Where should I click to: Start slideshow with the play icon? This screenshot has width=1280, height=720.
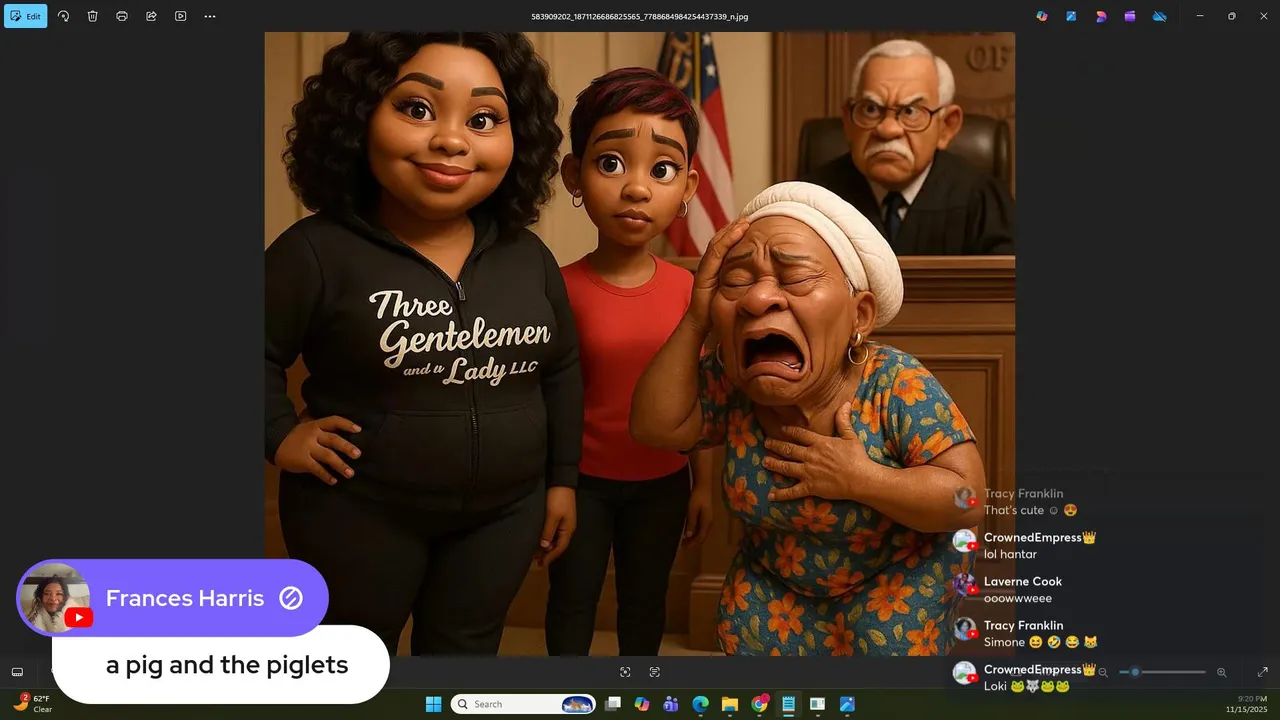pyautogui.click(x=180, y=16)
